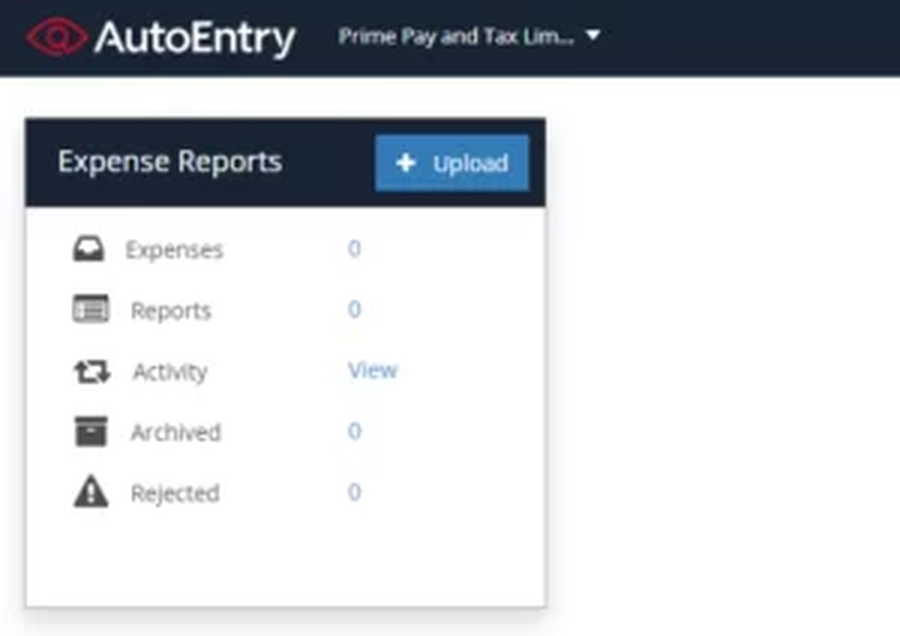Open the Reports menu item
This screenshot has width=900, height=636.
click(171, 311)
